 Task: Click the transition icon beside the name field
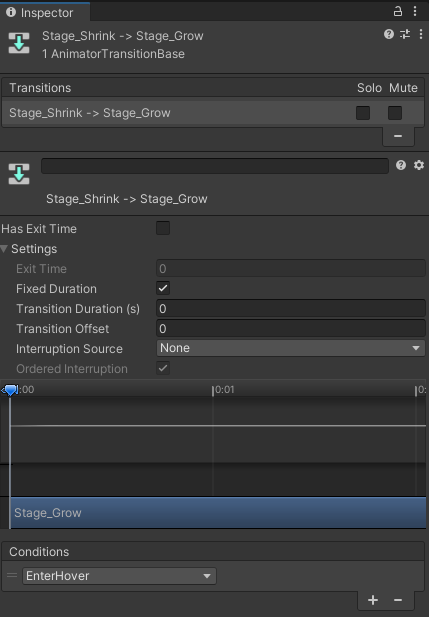(x=19, y=174)
